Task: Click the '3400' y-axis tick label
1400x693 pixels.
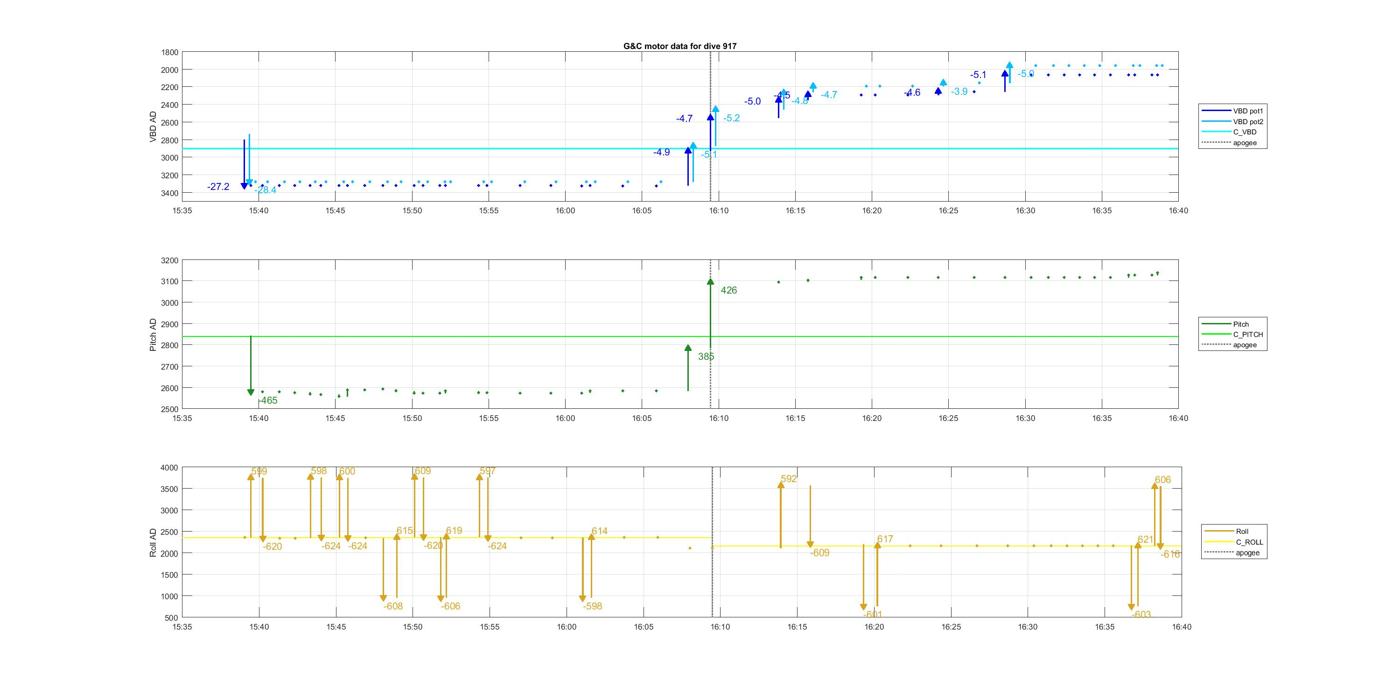Action: pyautogui.click(x=170, y=193)
